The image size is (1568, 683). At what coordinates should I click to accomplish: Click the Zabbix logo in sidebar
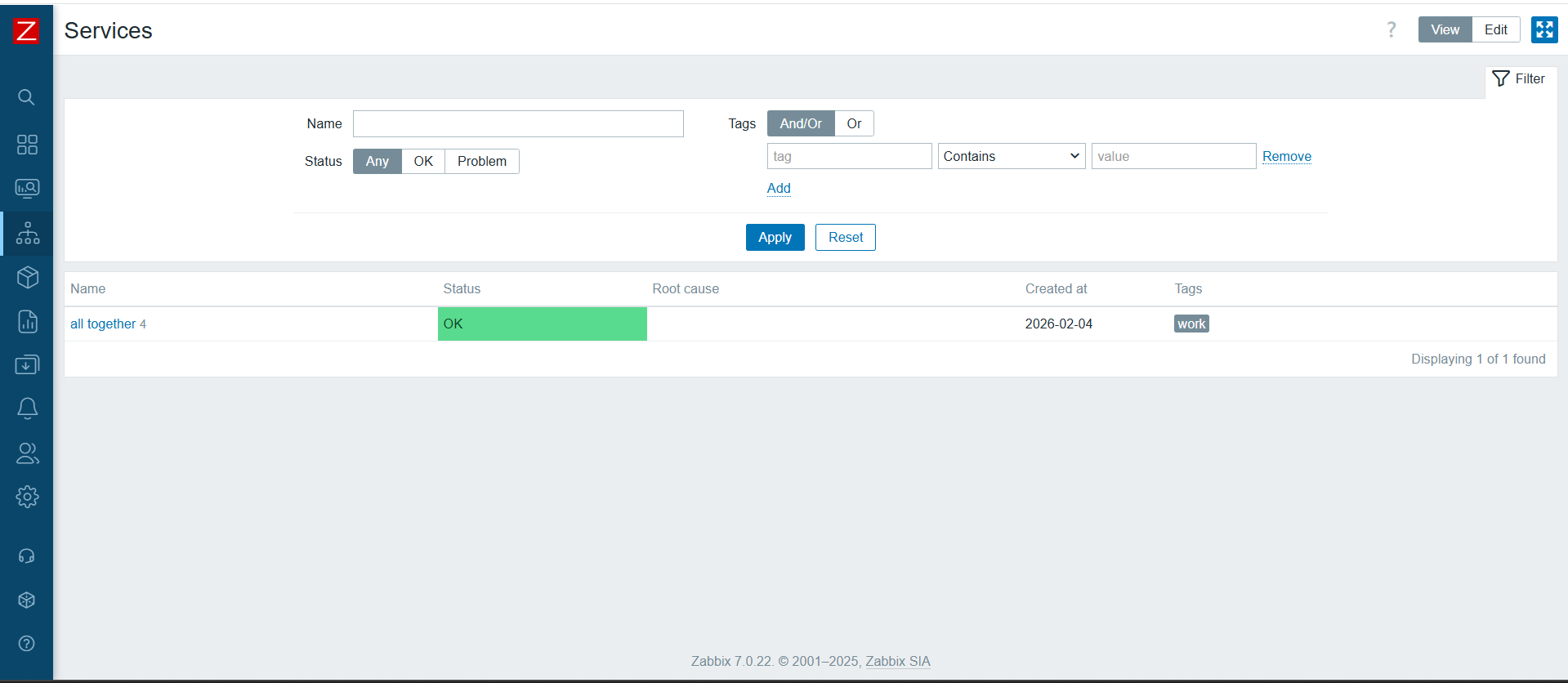(x=26, y=31)
